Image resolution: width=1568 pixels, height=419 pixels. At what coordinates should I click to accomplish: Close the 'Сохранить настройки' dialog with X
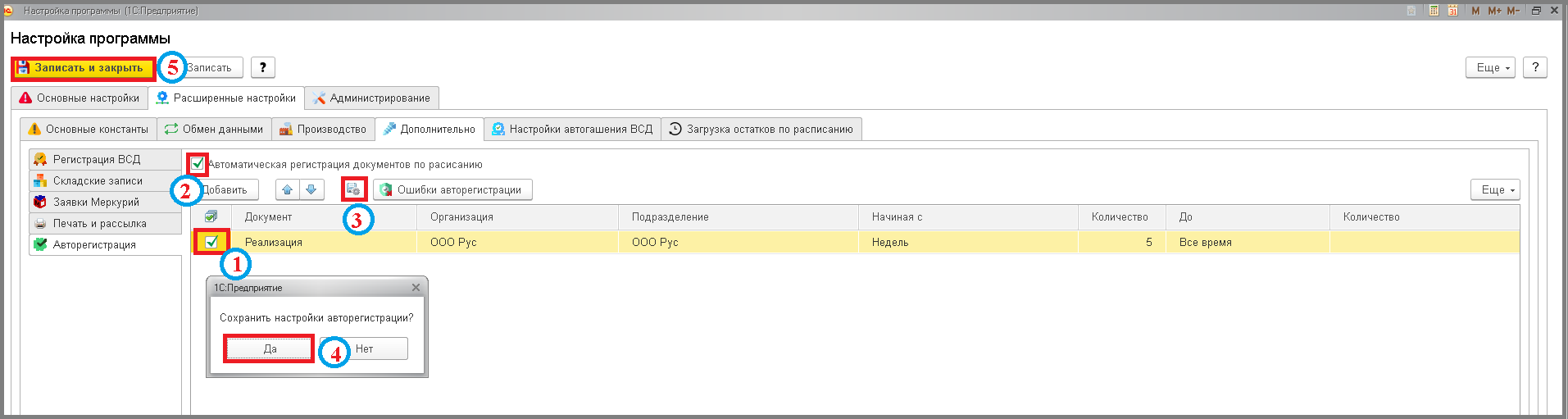tap(416, 288)
